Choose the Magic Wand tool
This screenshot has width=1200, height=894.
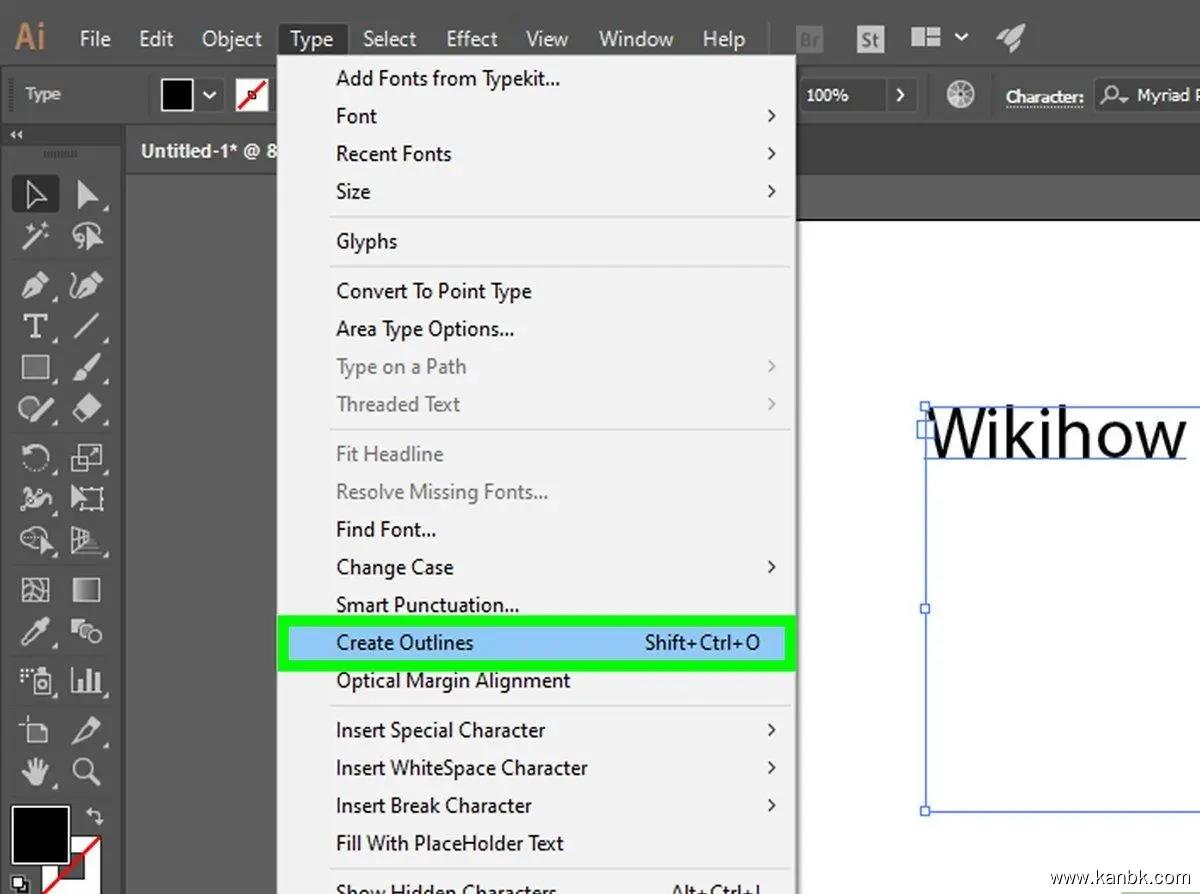coord(36,236)
